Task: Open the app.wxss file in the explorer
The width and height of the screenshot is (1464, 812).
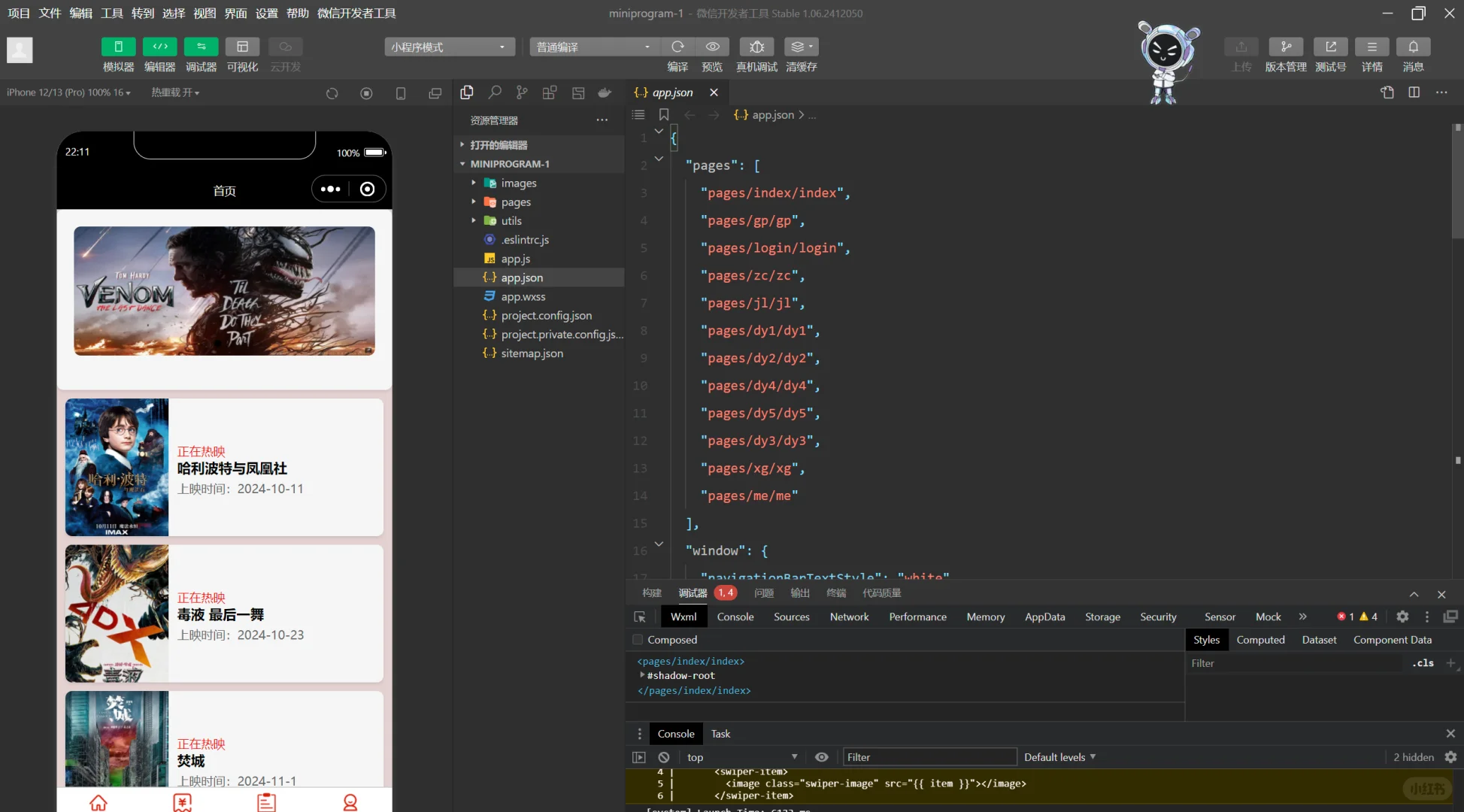Action: click(x=523, y=297)
